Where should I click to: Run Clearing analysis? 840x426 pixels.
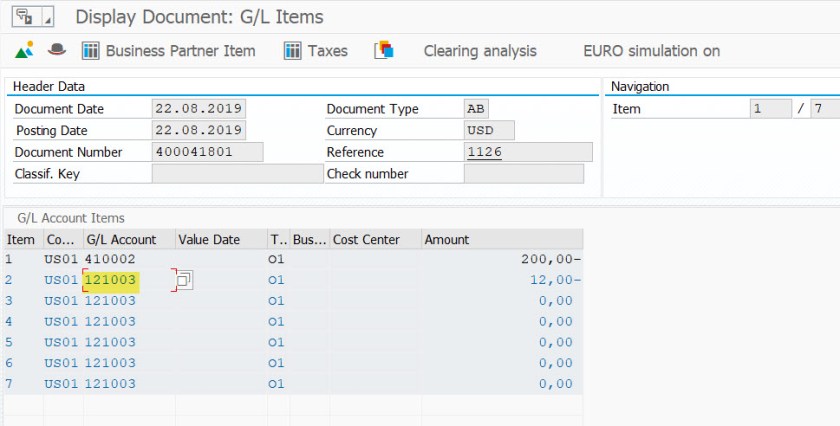click(x=480, y=50)
